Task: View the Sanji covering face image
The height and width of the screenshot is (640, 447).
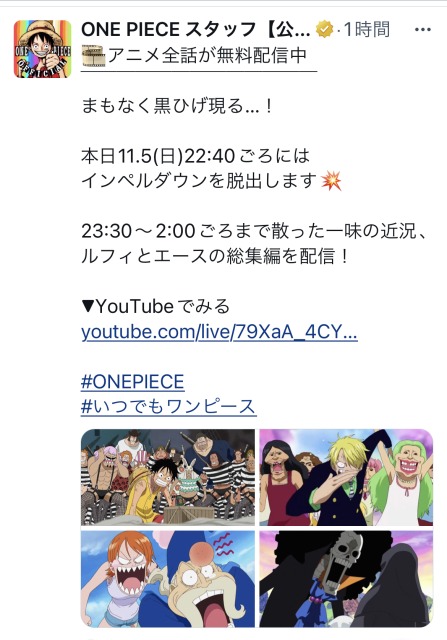Action: tap(346, 477)
